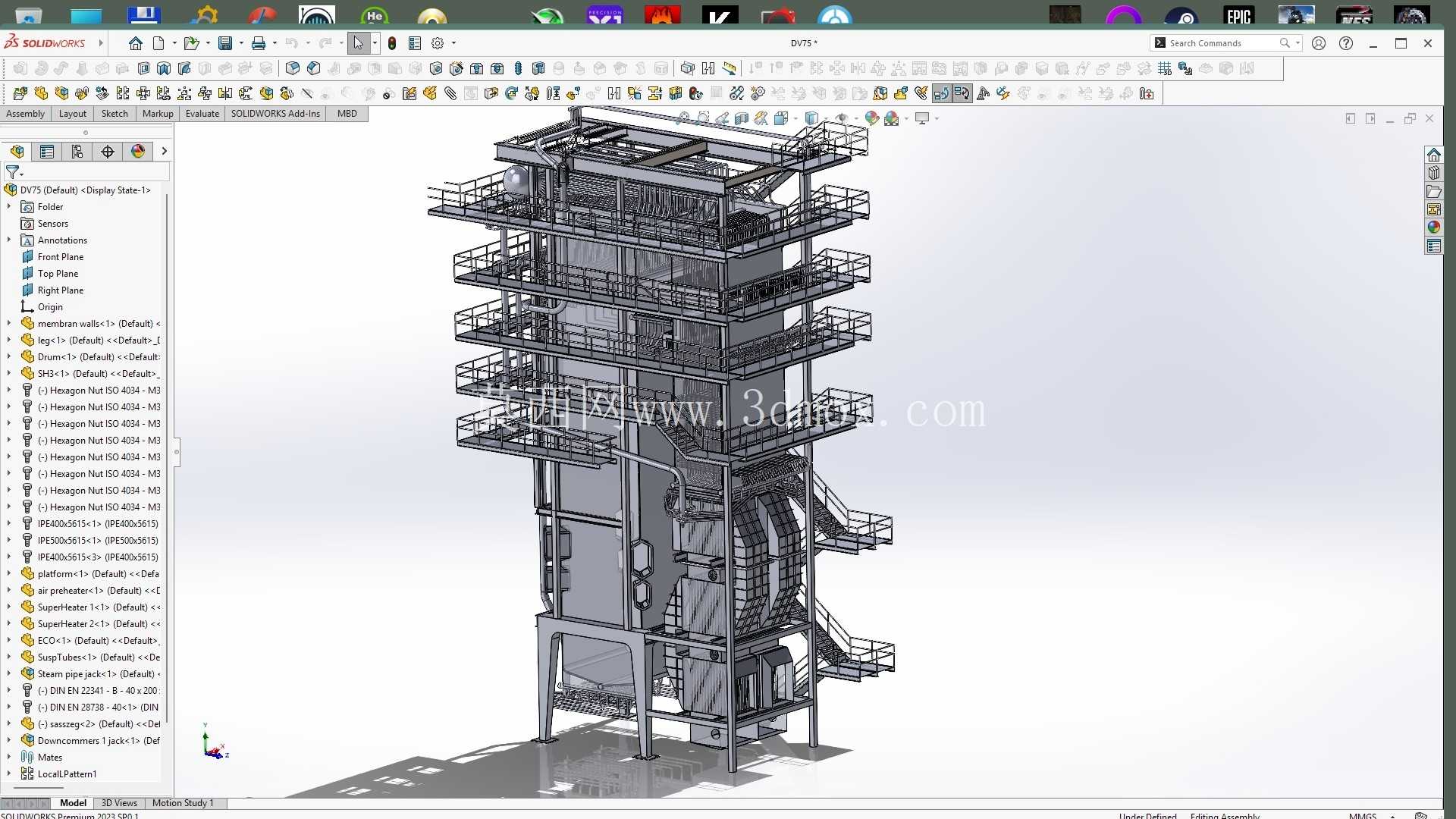This screenshot has height=819, width=1456.
Task: Open the SOLIDWORKS Home welcome icon
Action: click(x=136, y=43)
